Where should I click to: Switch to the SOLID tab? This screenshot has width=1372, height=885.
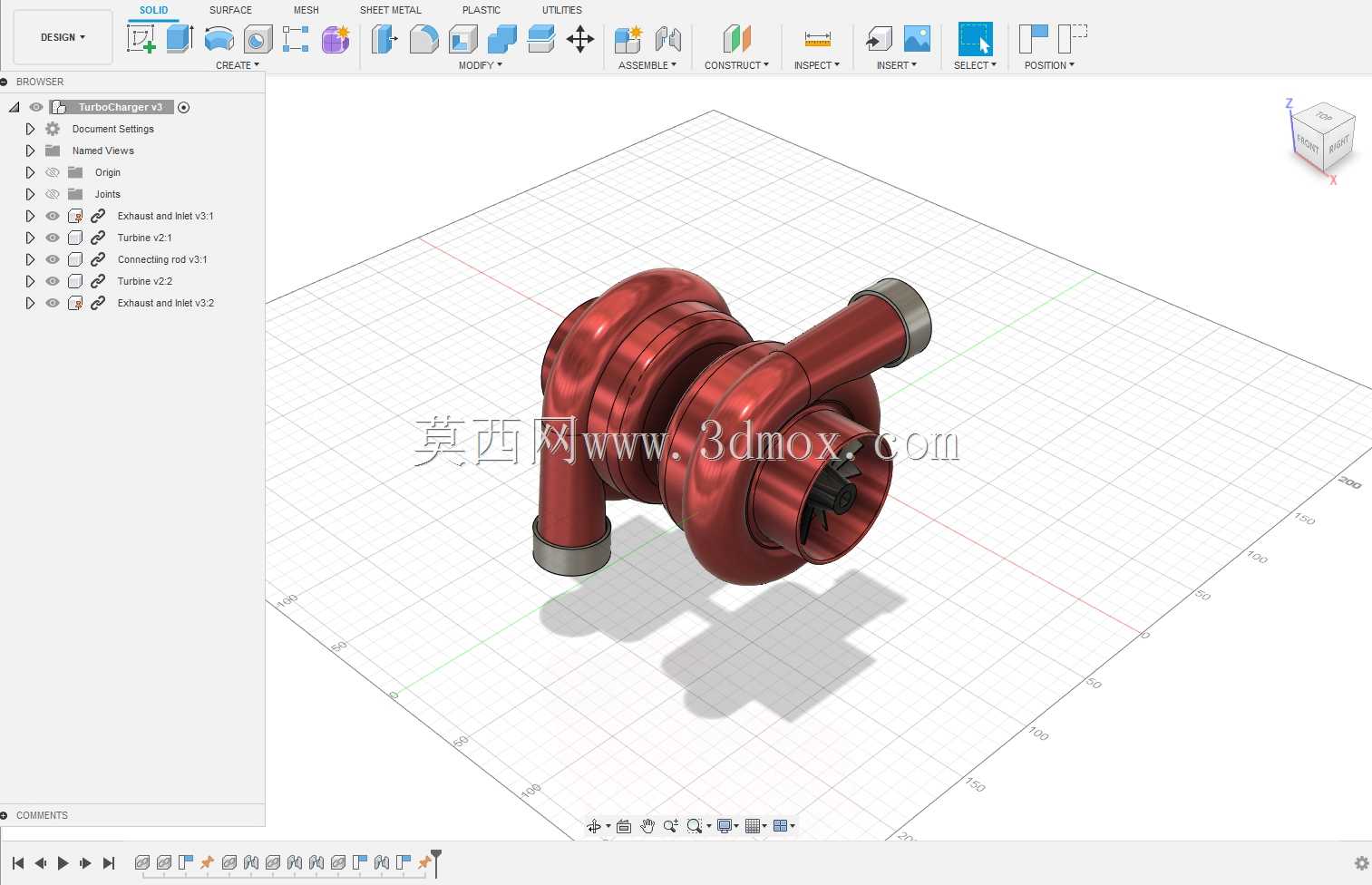(153, 10)
